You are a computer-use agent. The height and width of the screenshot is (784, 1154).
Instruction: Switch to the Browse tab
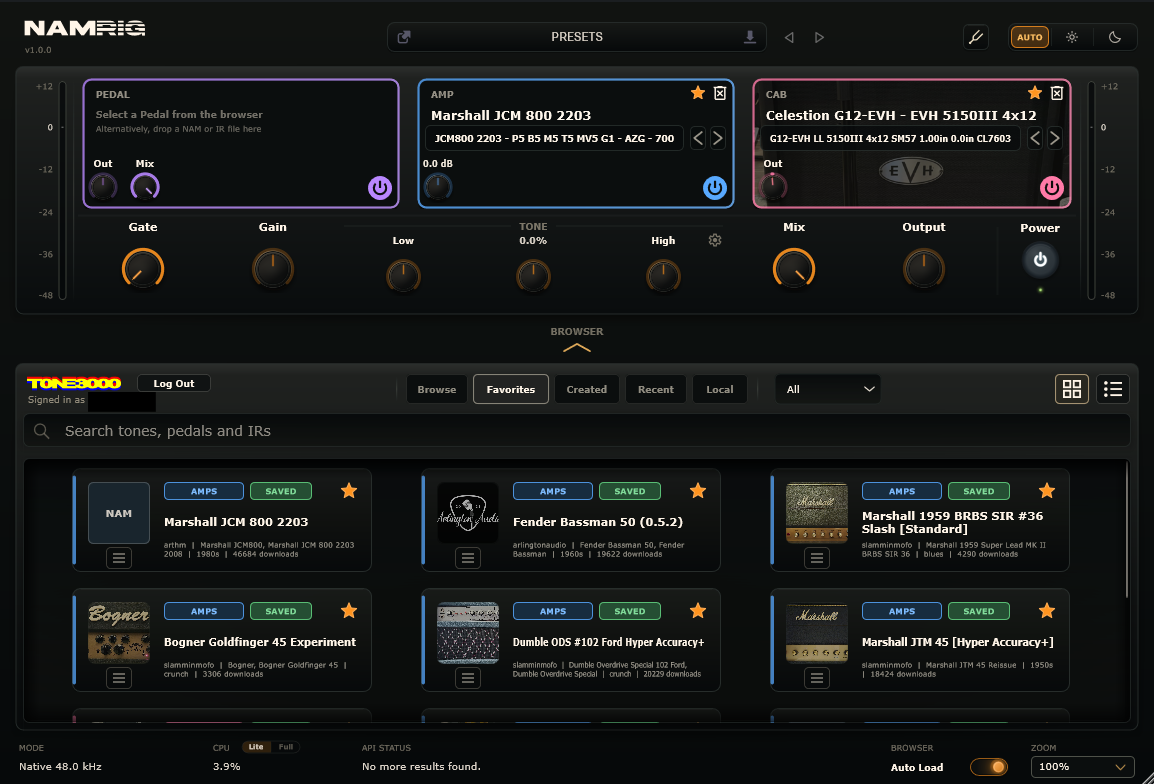click(x=436, y=389)
